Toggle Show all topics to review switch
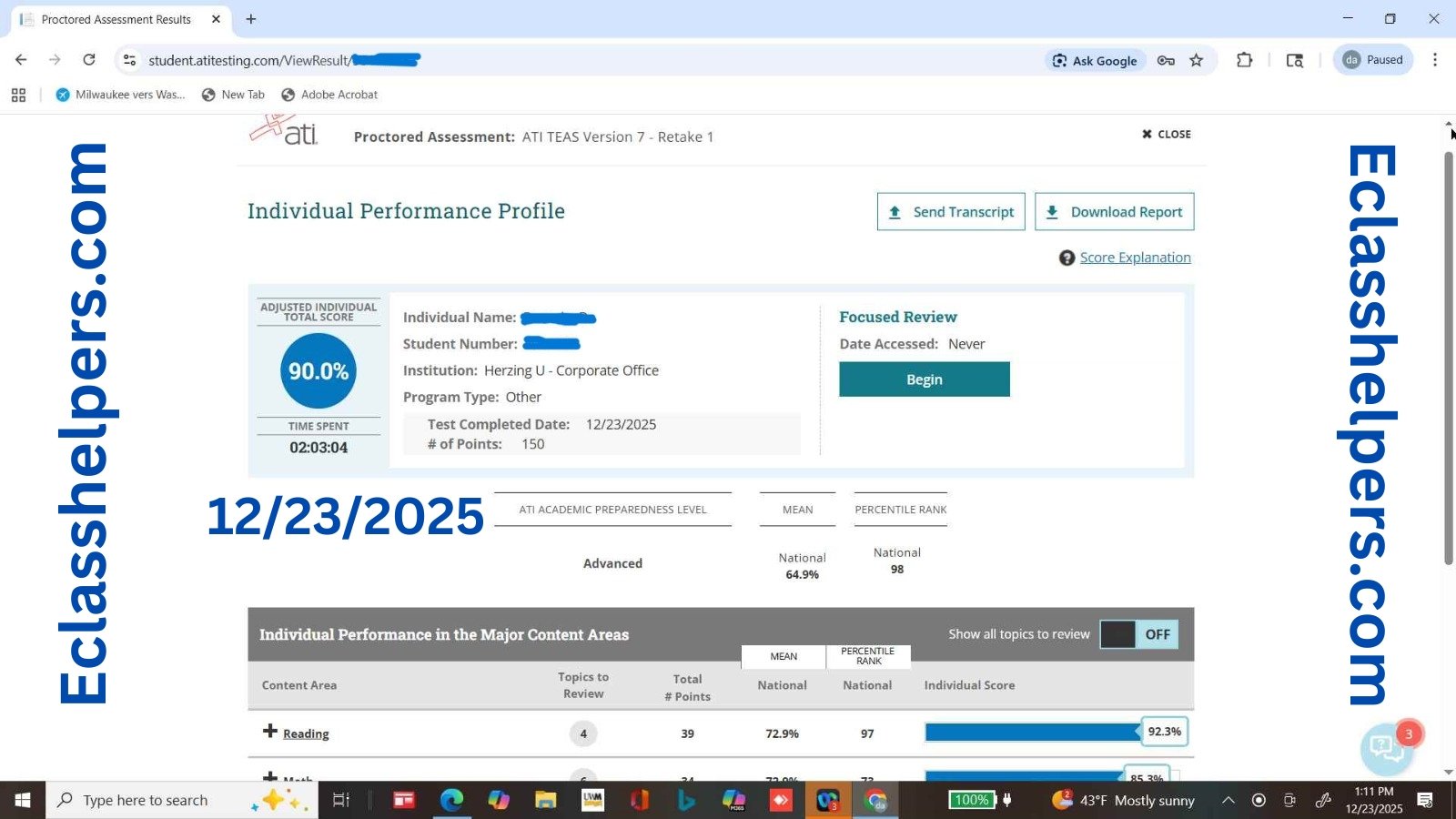 1138,634
